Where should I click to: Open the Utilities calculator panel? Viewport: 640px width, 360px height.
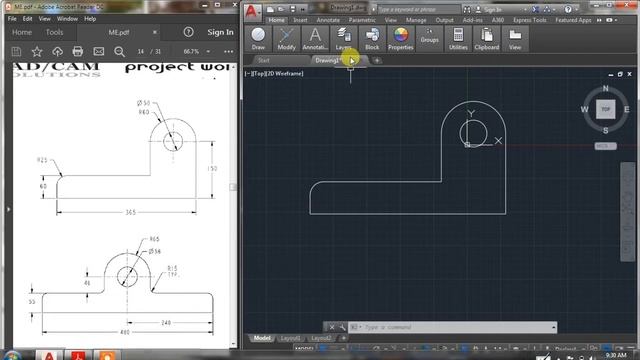pos(458,39)
